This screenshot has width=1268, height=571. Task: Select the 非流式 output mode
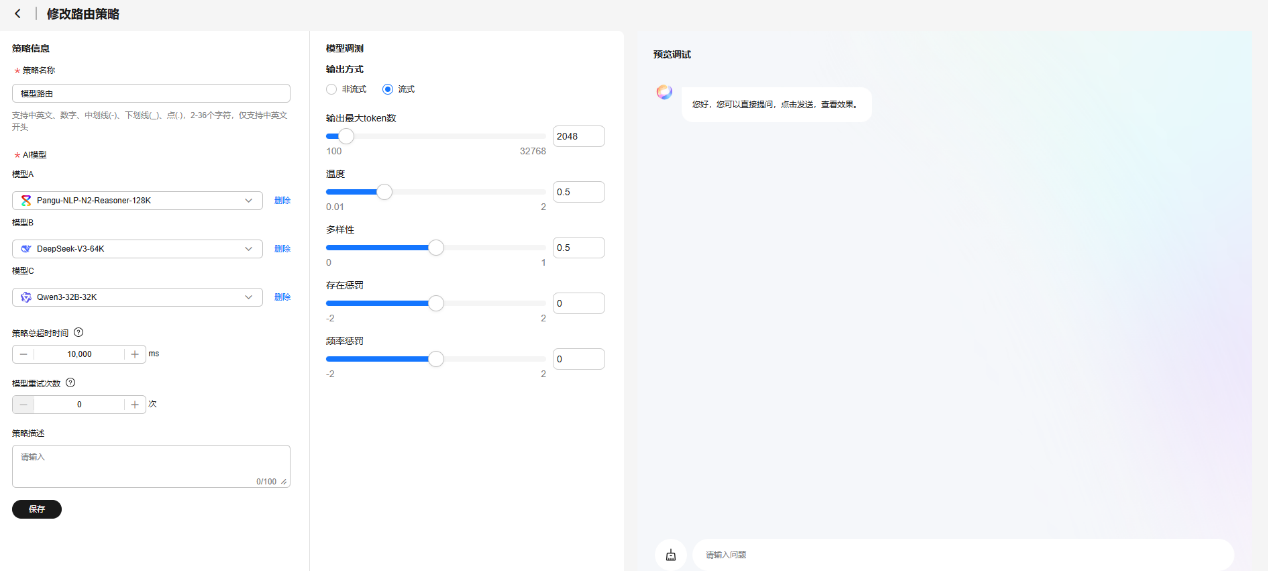click(x=332, y=89)
